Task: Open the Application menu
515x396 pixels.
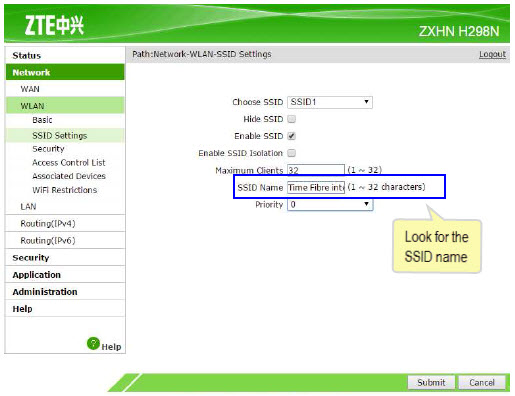Action: point(65,275)
